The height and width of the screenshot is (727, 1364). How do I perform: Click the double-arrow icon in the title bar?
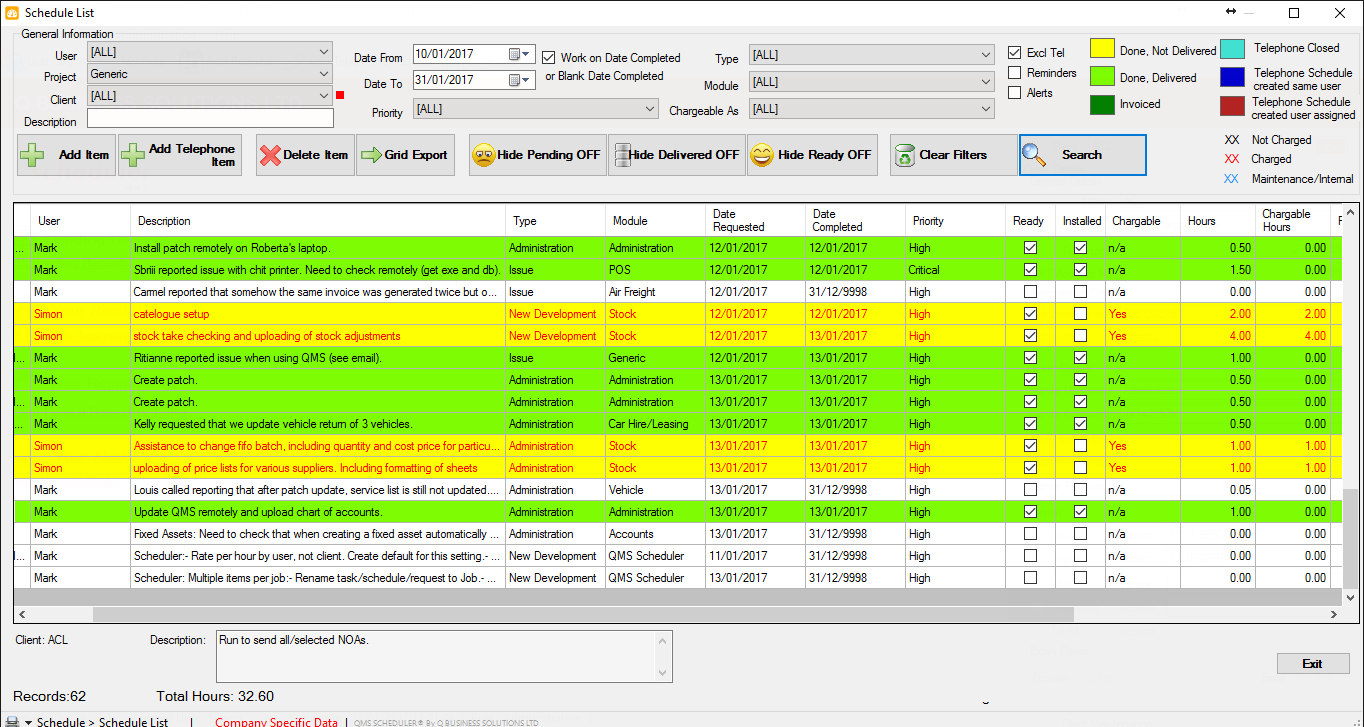(x=1231, y=12)
